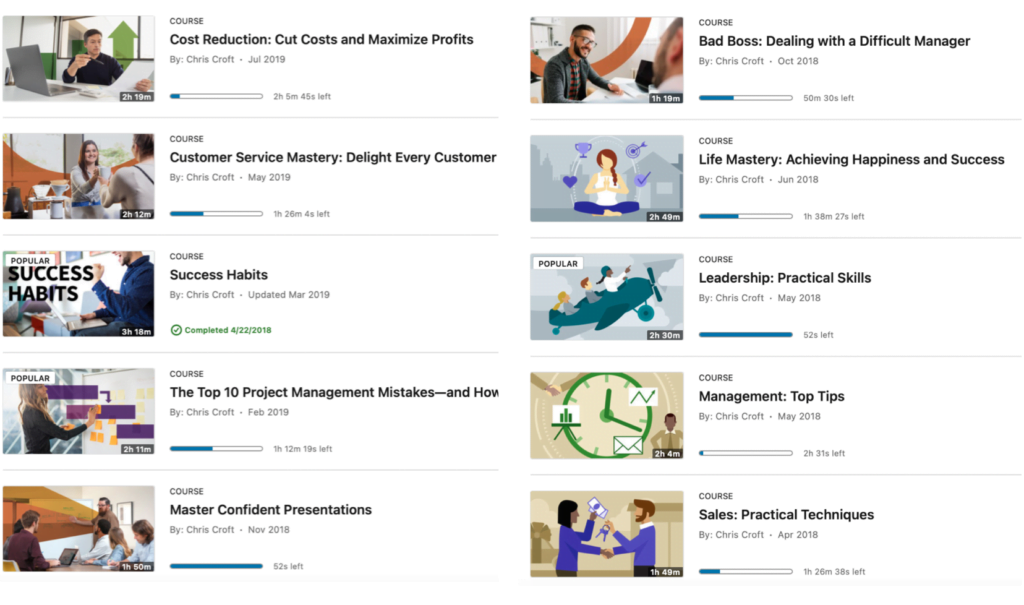Click the Customer Service Mastery course title
Screen dimensions: 1024x605
(x=332, y=157)
